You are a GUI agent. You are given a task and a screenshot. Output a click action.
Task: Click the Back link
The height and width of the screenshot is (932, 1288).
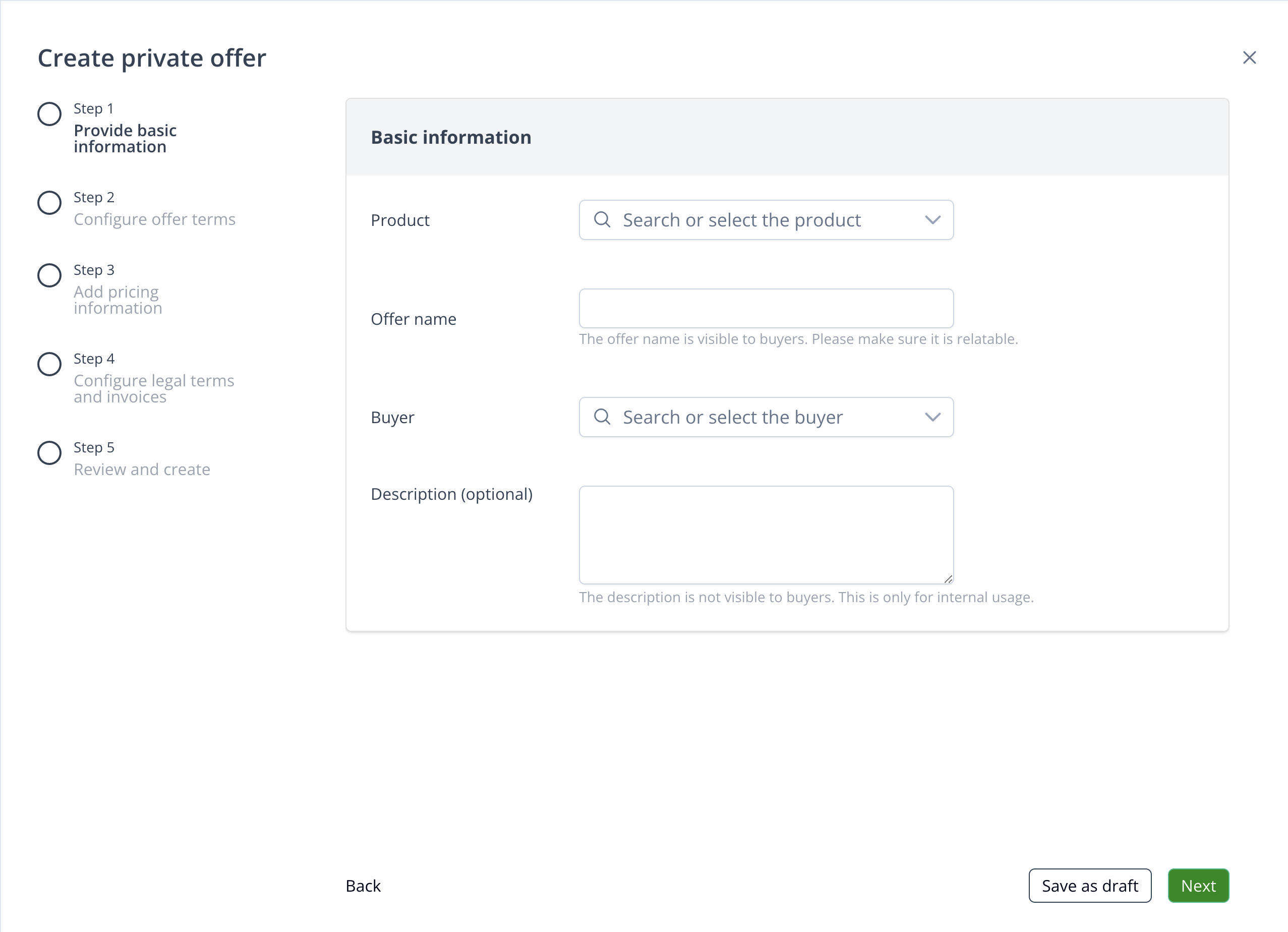point(363,886)
